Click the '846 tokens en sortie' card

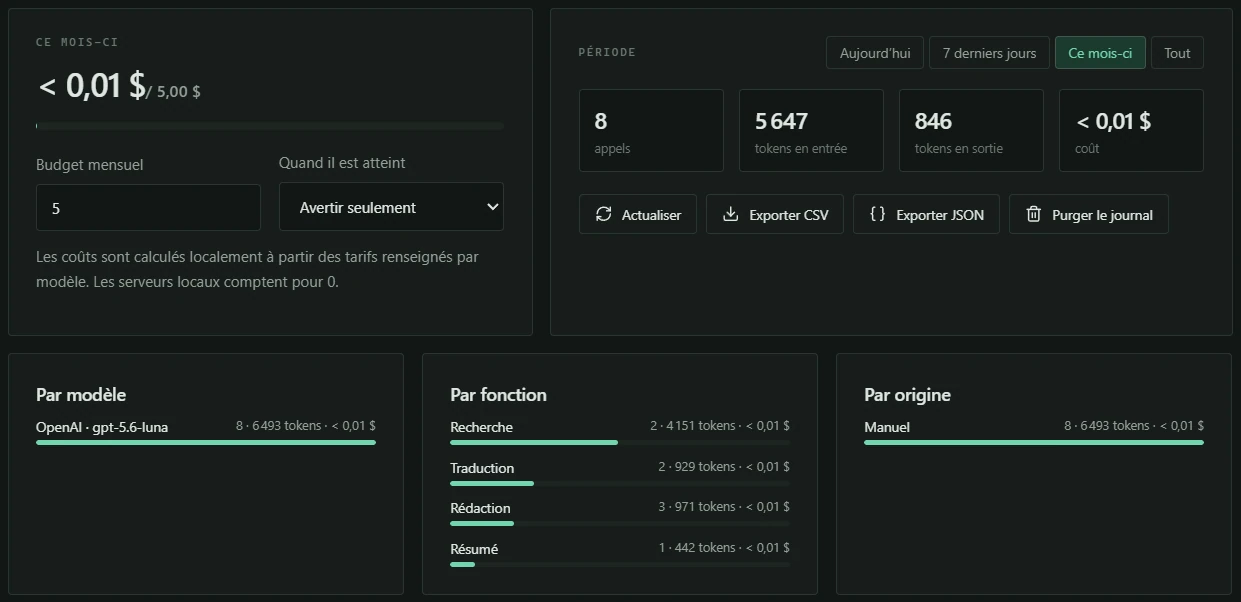971,130
